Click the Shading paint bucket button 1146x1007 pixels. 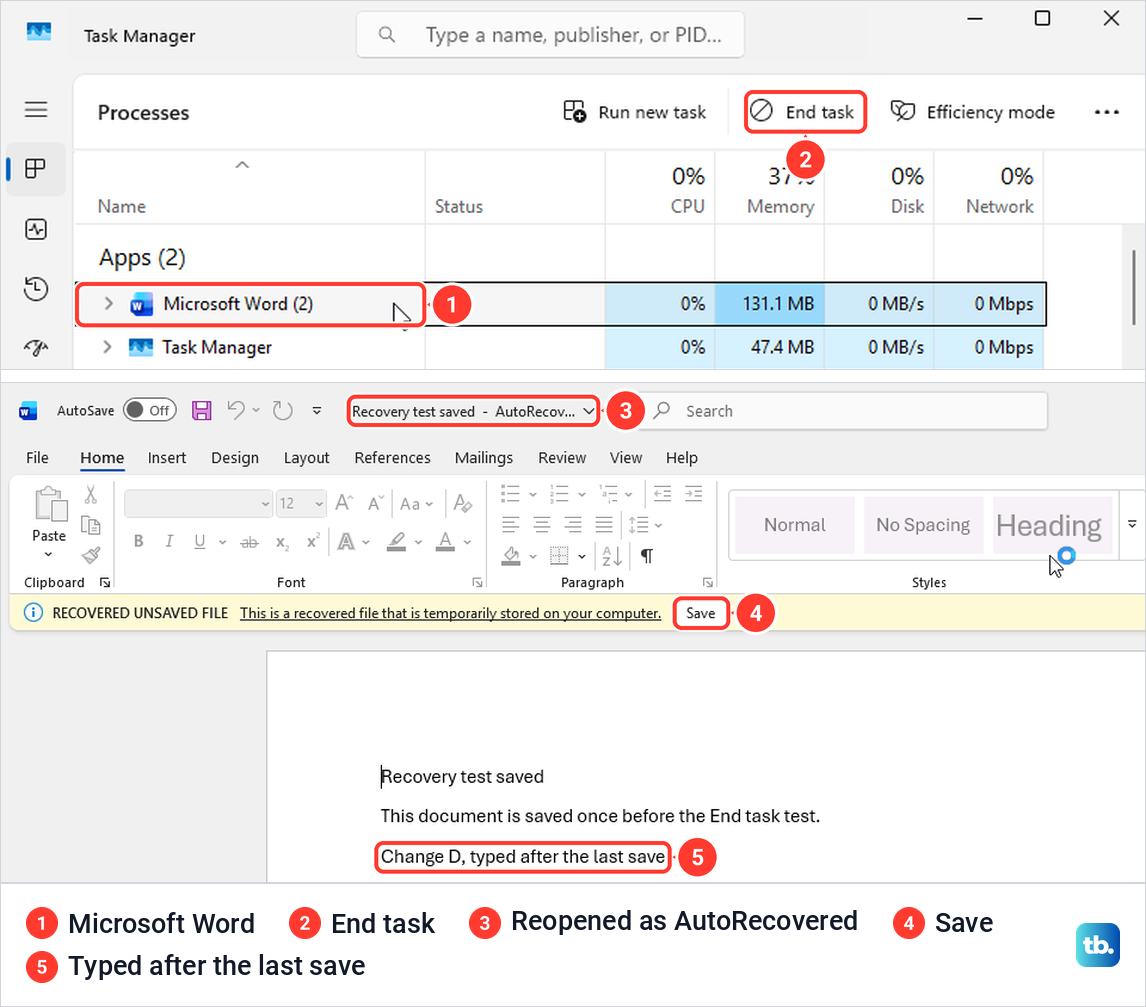pos(511,556)
